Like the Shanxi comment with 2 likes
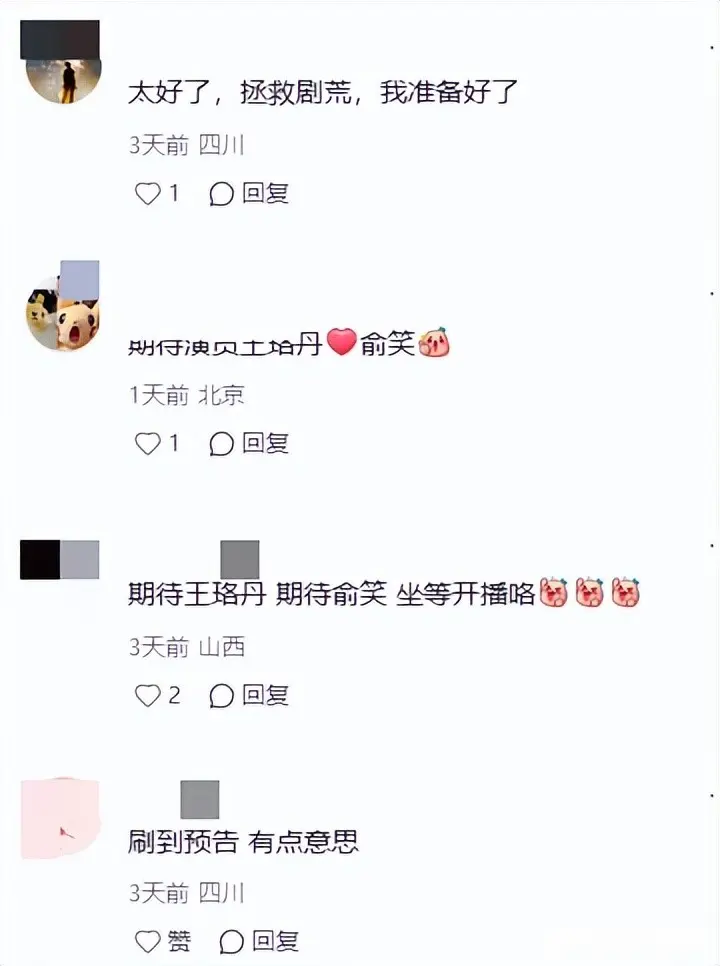The image size is (720, 966). pyautogui.click(x=148, y=696)
